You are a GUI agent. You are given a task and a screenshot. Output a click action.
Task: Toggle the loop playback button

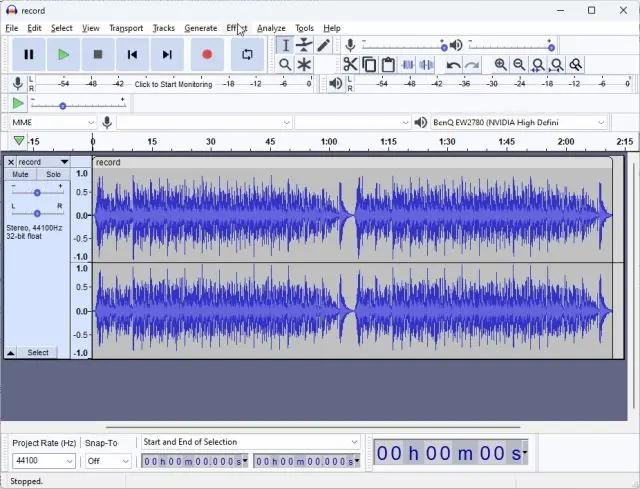[x=247, y=54]
